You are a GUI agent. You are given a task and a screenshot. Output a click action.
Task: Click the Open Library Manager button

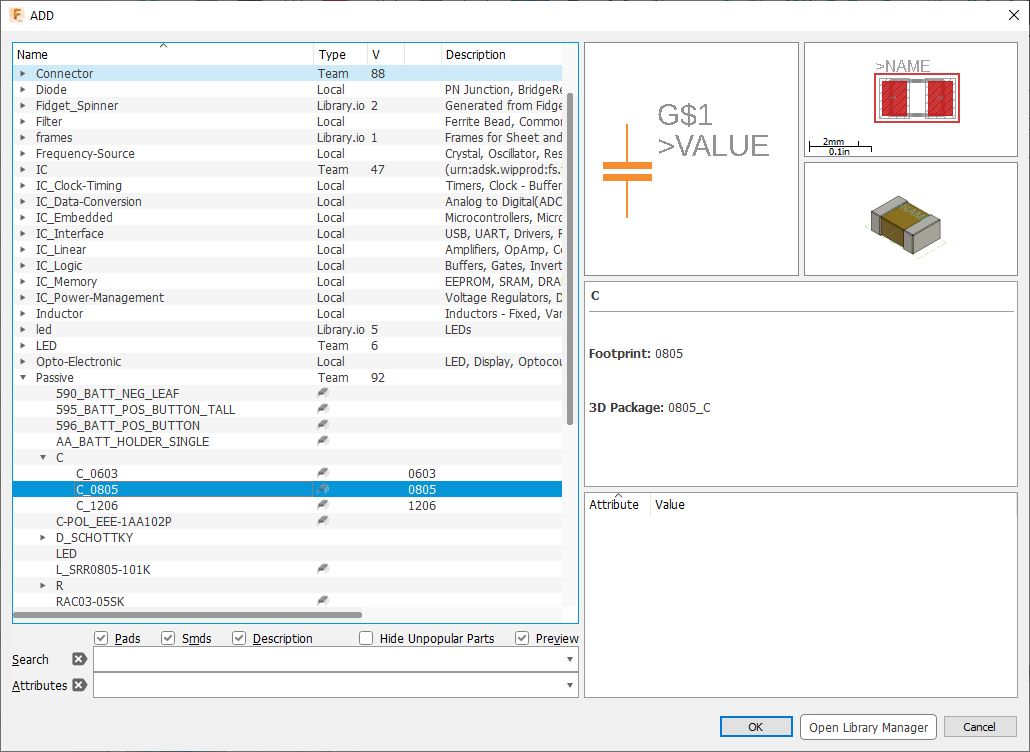pos(867,727)
